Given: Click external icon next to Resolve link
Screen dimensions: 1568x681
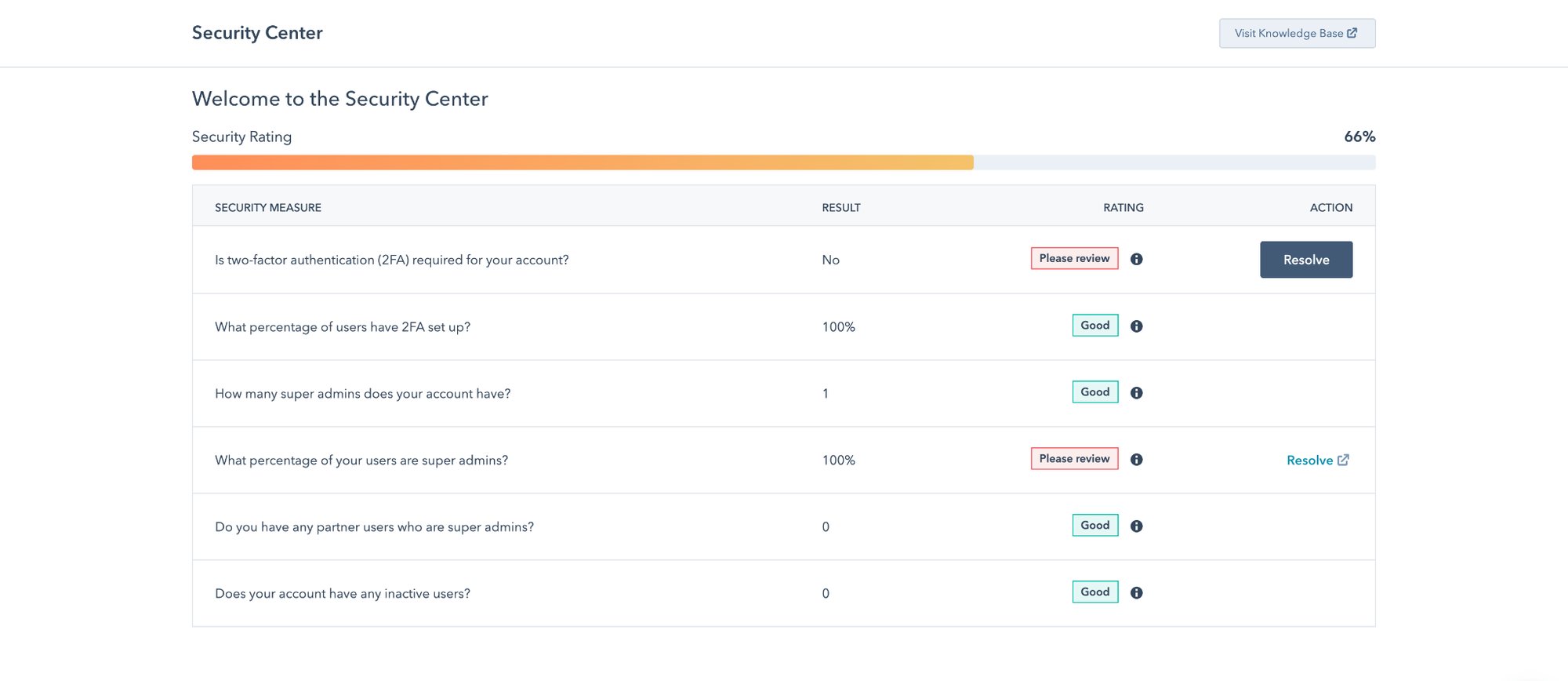Looking at the screenshot, I should pos(1343,460).
